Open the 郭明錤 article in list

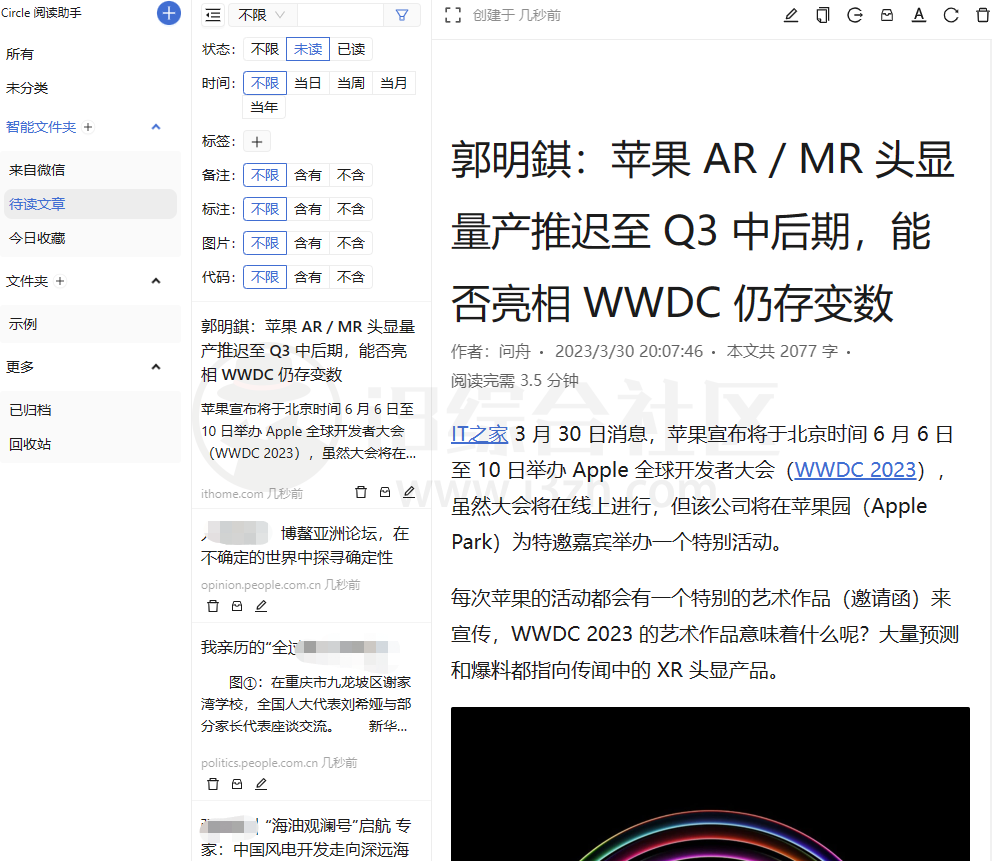click(x=308, y=350)
